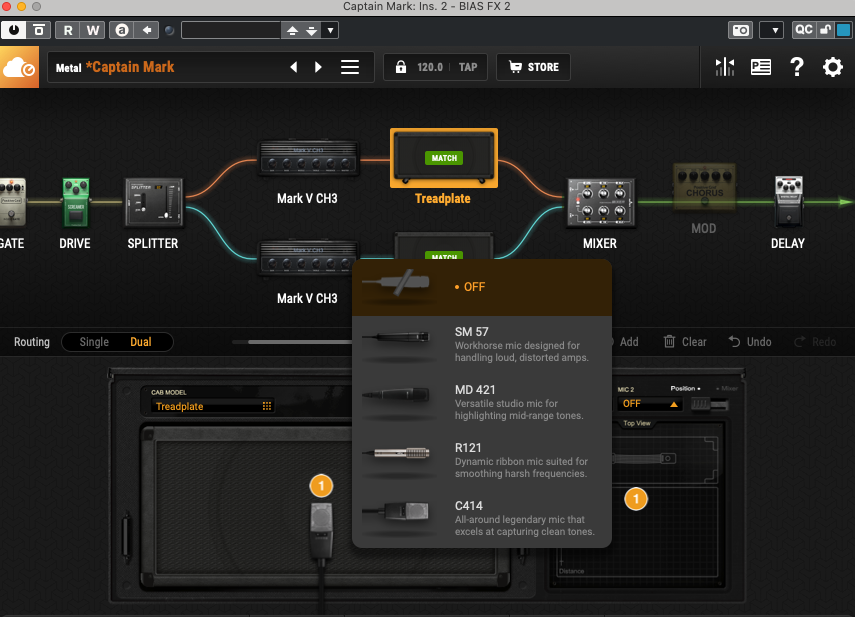The height and width of the screenshot is (617, 855).
Task: Open the ToneCloud icon
Action: (20, 67)
